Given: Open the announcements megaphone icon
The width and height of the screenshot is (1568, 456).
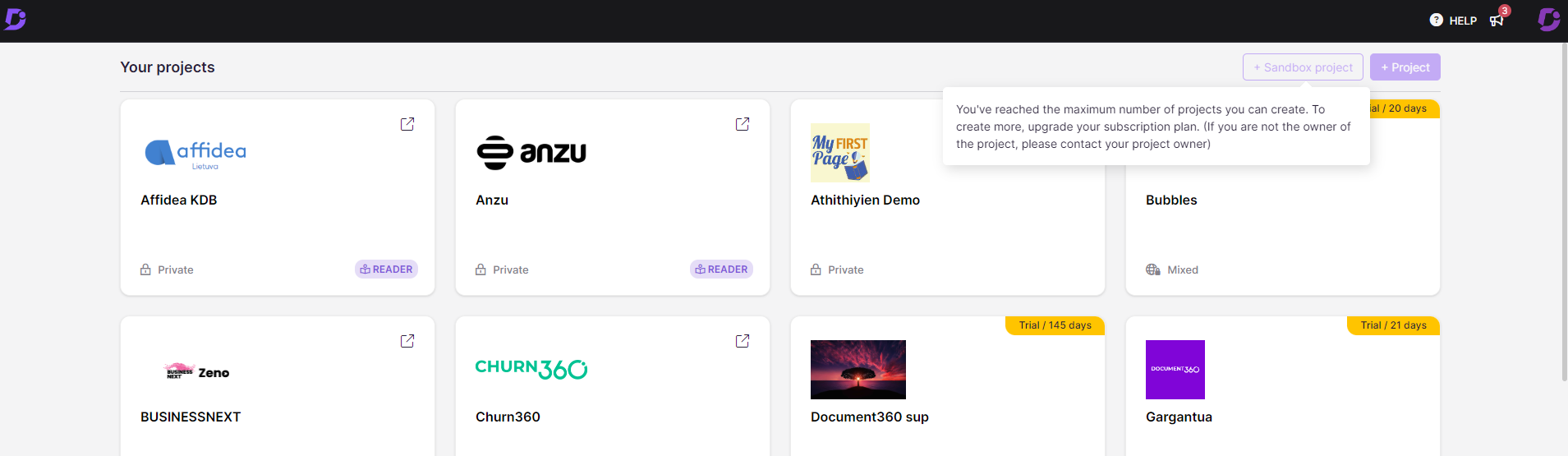Looking at the screenshot, I should tap(1497, 21).
